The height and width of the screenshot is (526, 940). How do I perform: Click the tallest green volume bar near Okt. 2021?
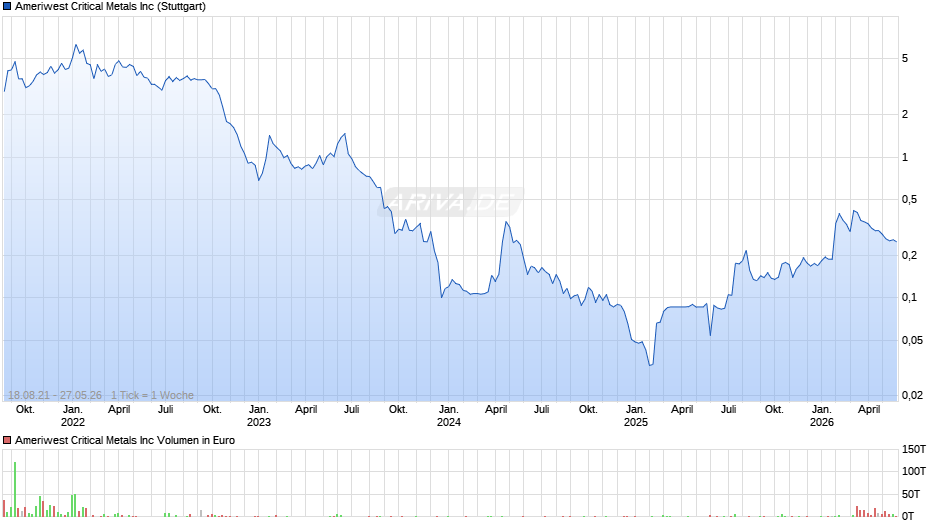pyautogui.click(x=14, y=489)
